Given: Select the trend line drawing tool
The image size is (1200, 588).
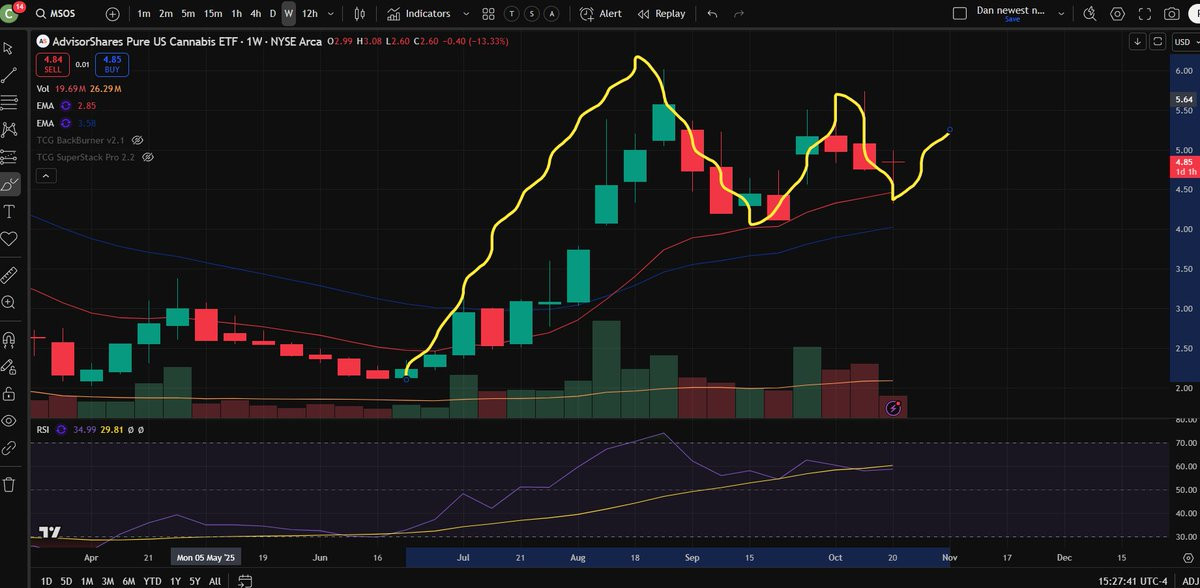Looking at the screenshot, I should [10, 75].
